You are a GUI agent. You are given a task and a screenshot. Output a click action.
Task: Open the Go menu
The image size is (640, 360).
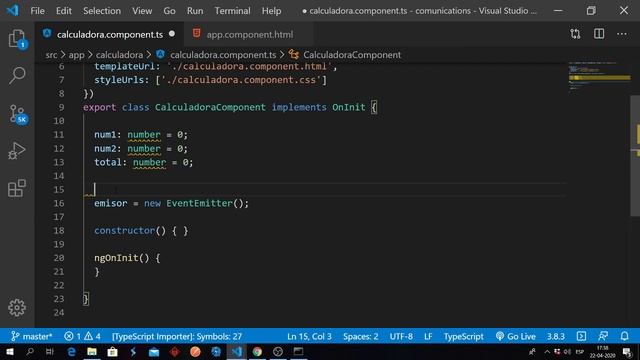(169, 11)
